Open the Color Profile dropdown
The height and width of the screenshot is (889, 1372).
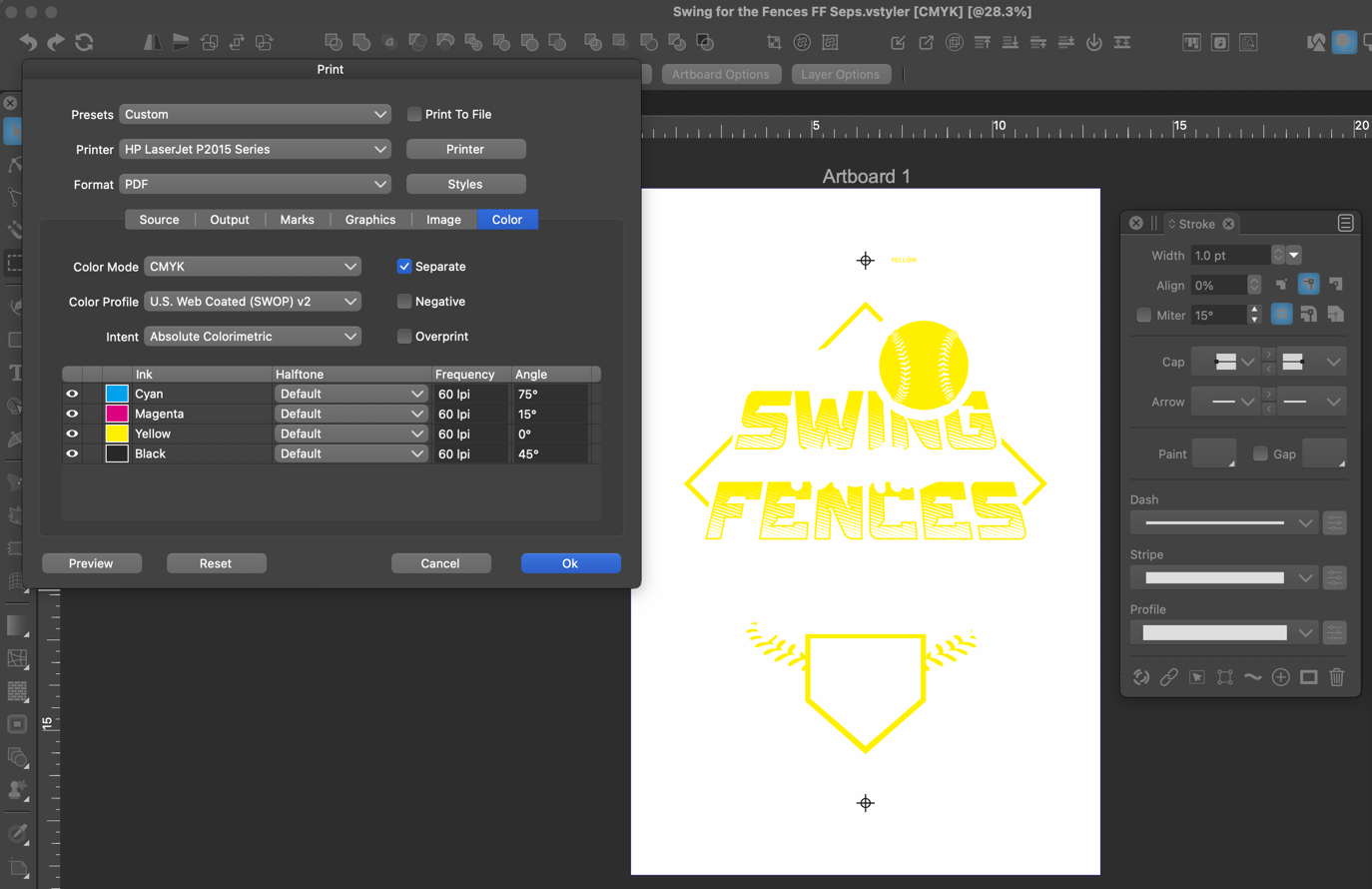tap(253, 302)
